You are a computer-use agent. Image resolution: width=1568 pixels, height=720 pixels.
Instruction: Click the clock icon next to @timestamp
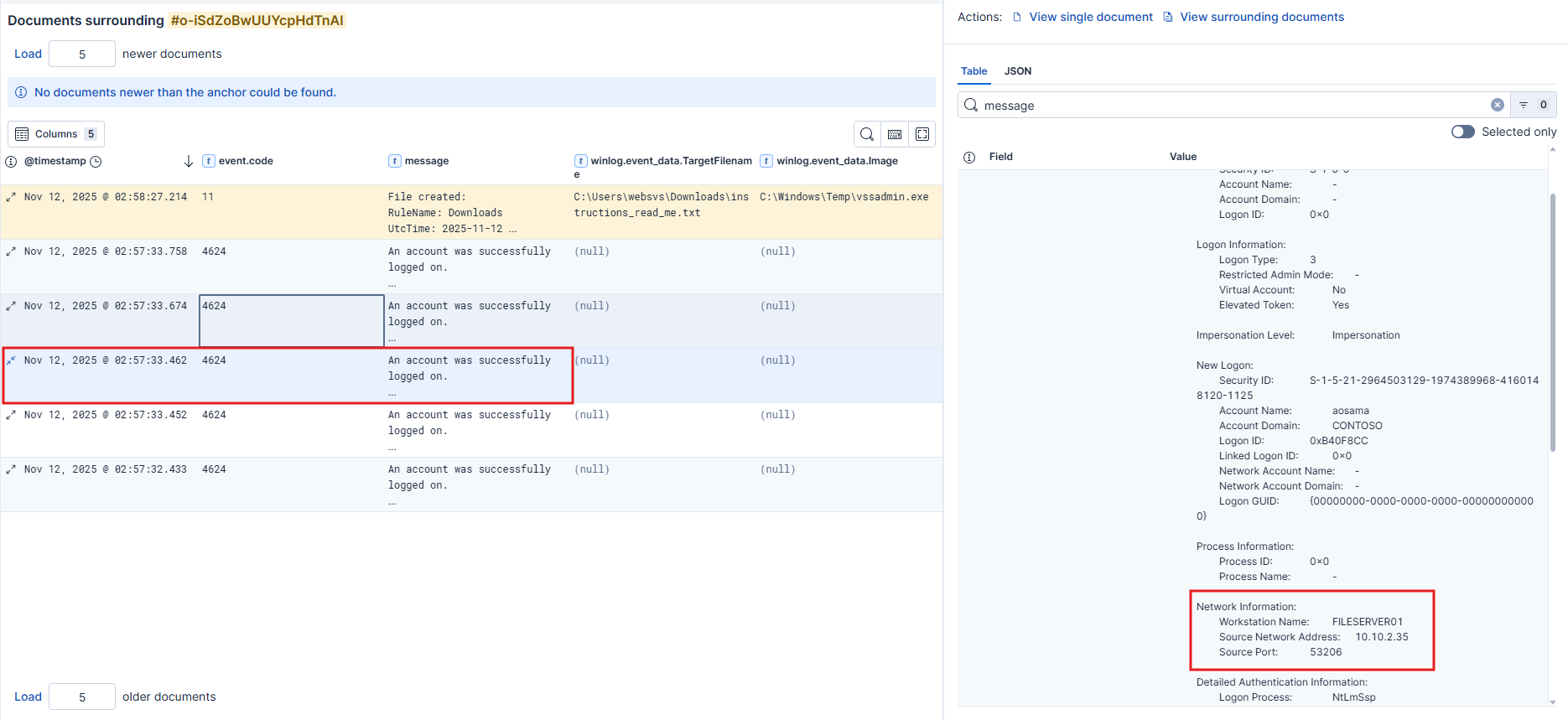click(96, 161)
